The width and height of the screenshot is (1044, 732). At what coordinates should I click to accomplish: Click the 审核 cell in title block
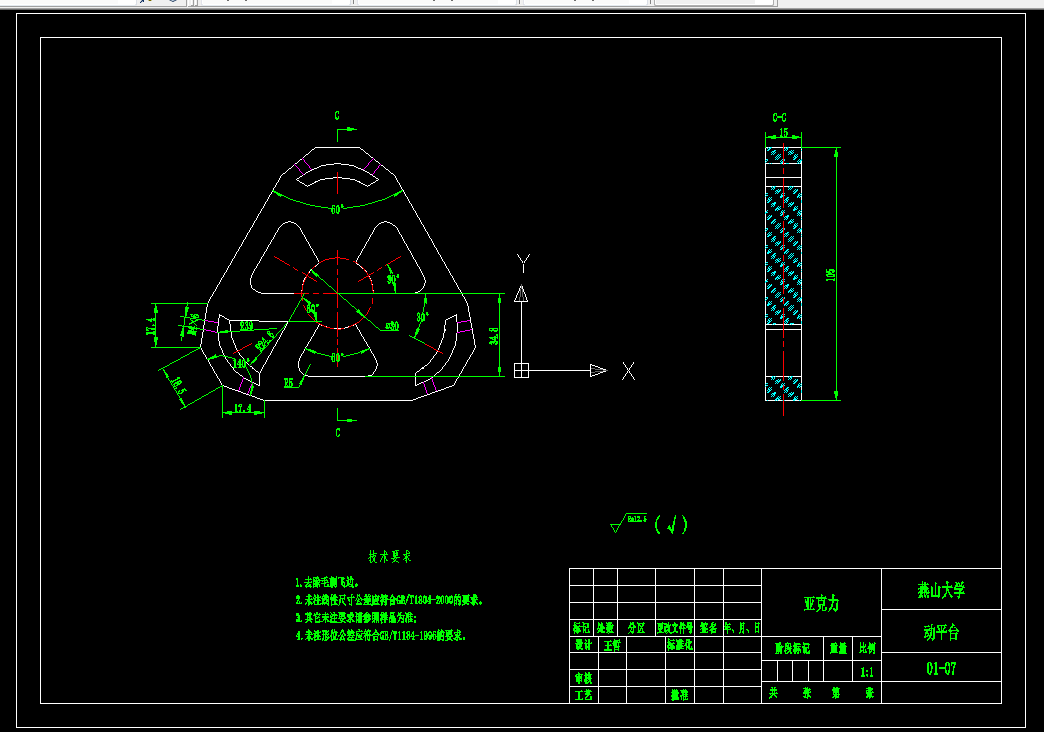[x=584, y=678]
